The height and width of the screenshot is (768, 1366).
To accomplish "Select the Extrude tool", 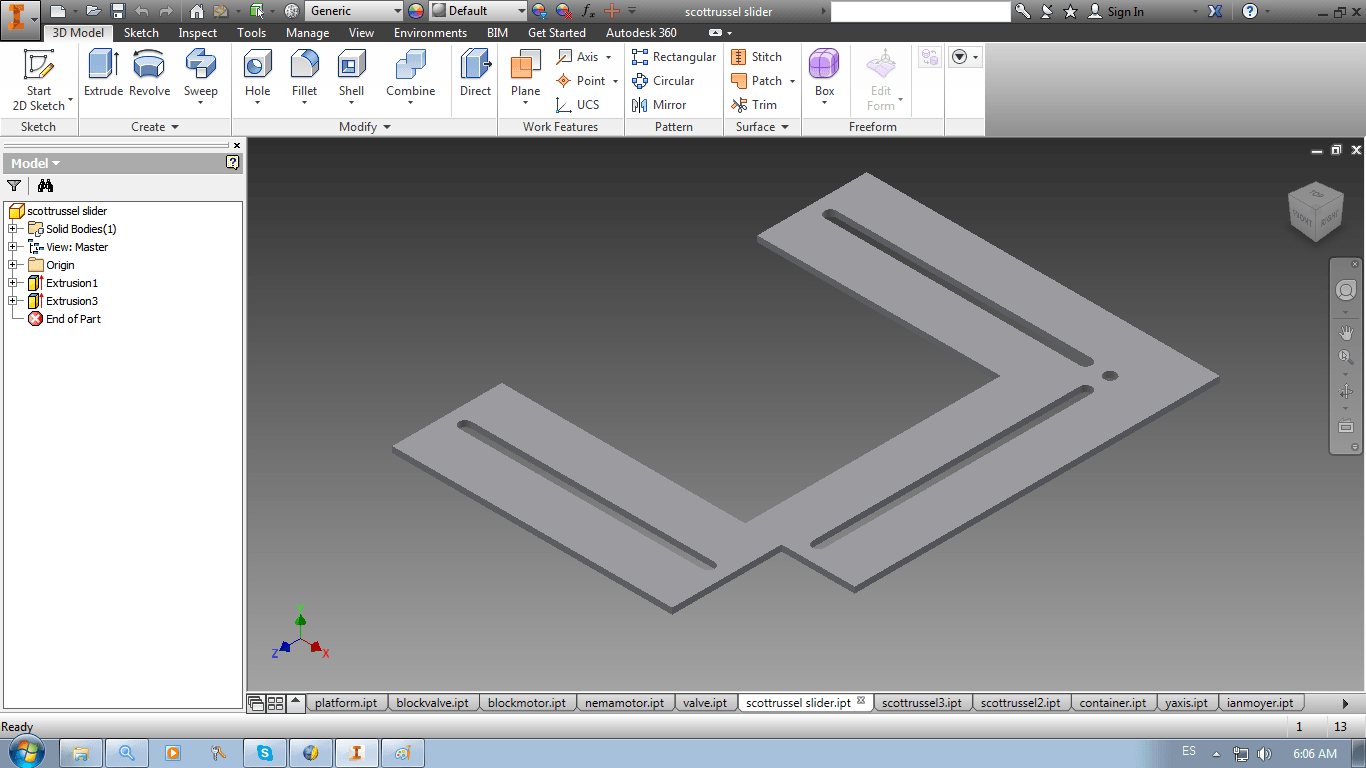I will 103,74.
